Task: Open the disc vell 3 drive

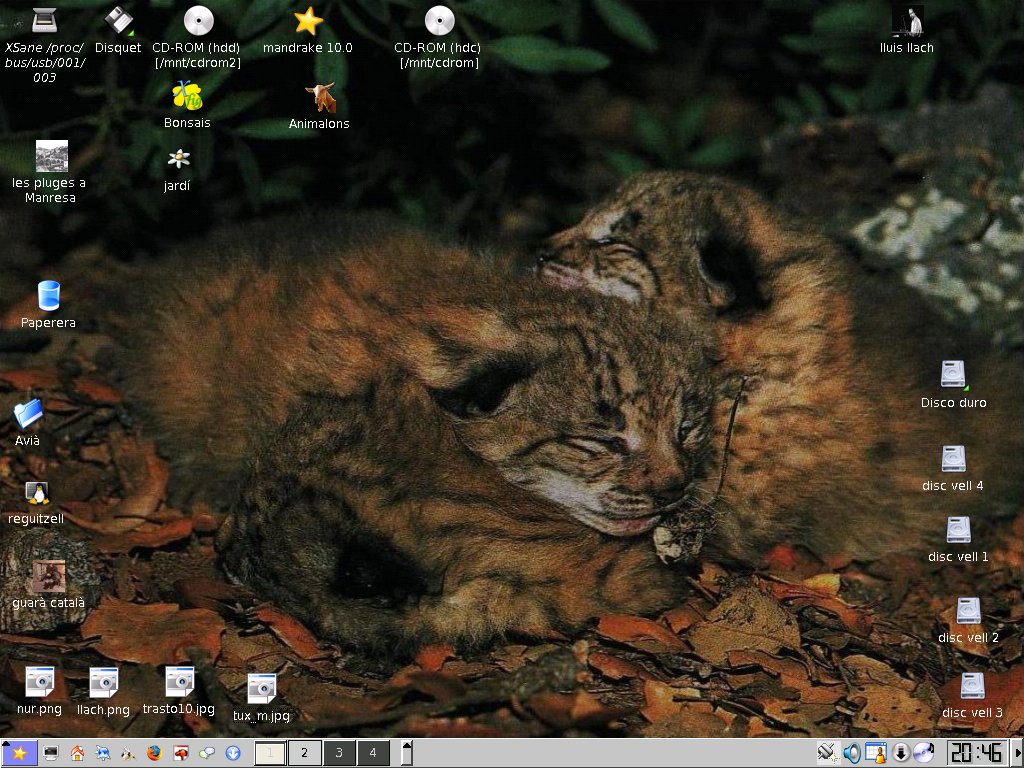Action: 972,686
